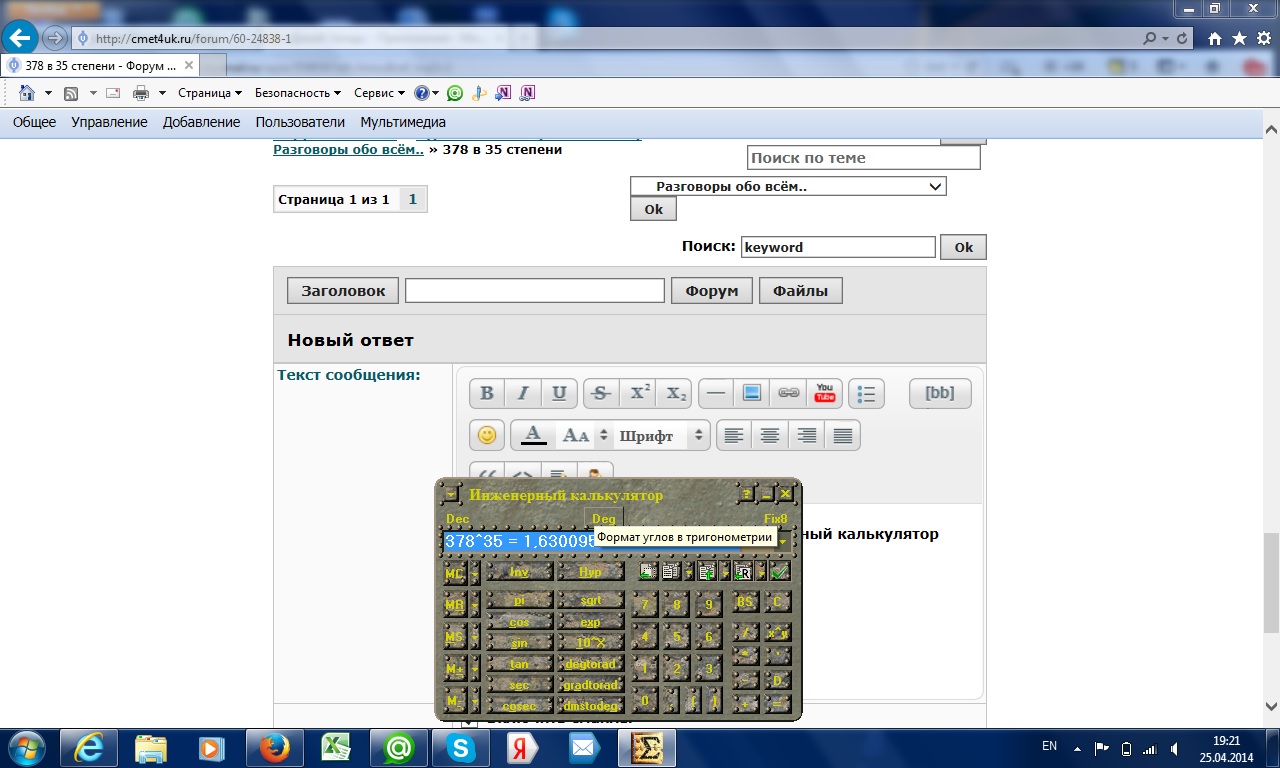
Task: Center the message text
Action: click(x=770, y=435)
